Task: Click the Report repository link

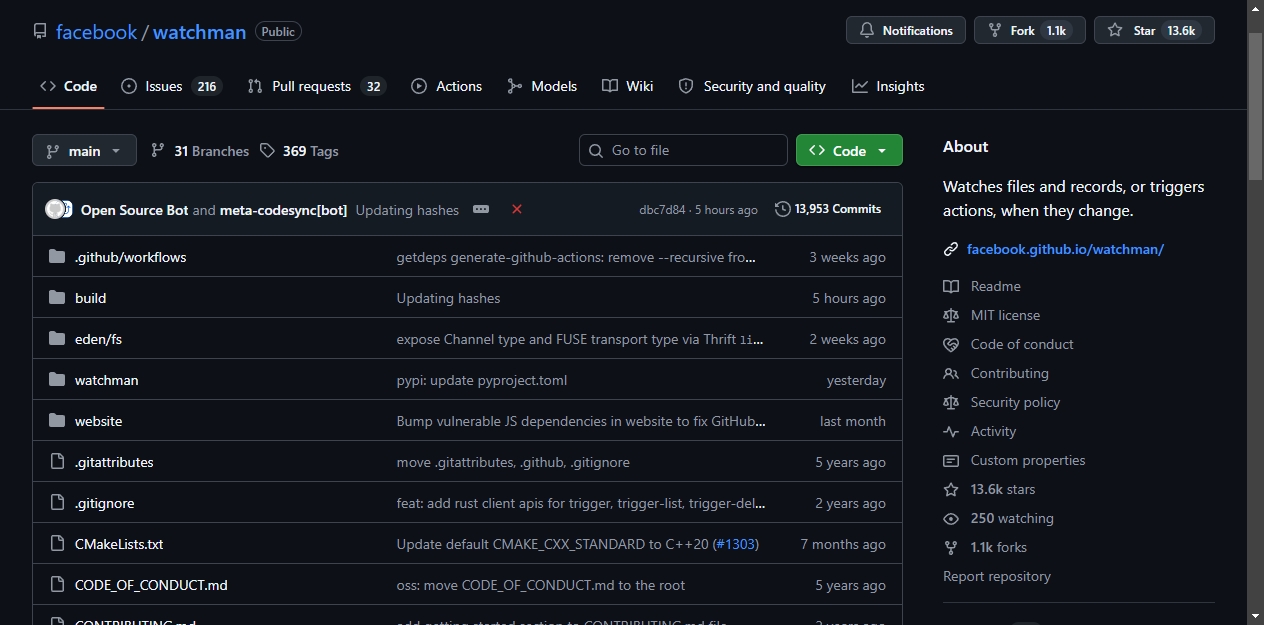Action: (997, 576)
